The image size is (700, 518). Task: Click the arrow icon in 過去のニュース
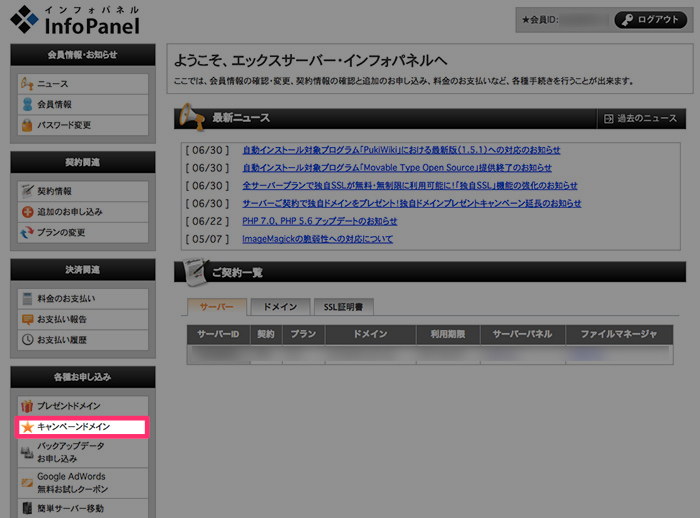(x=608, y=118)
